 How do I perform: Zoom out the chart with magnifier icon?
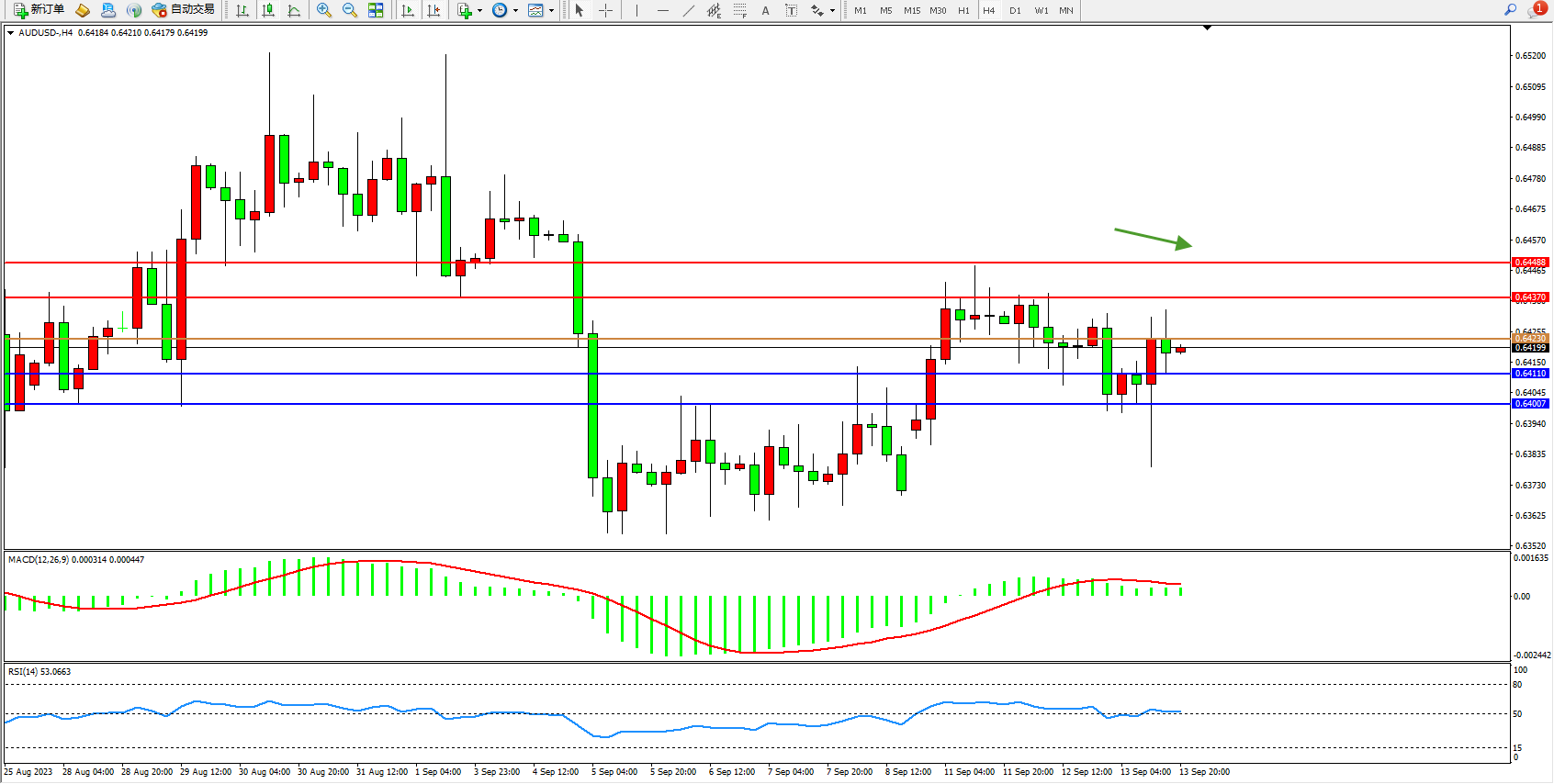point(350,10)
